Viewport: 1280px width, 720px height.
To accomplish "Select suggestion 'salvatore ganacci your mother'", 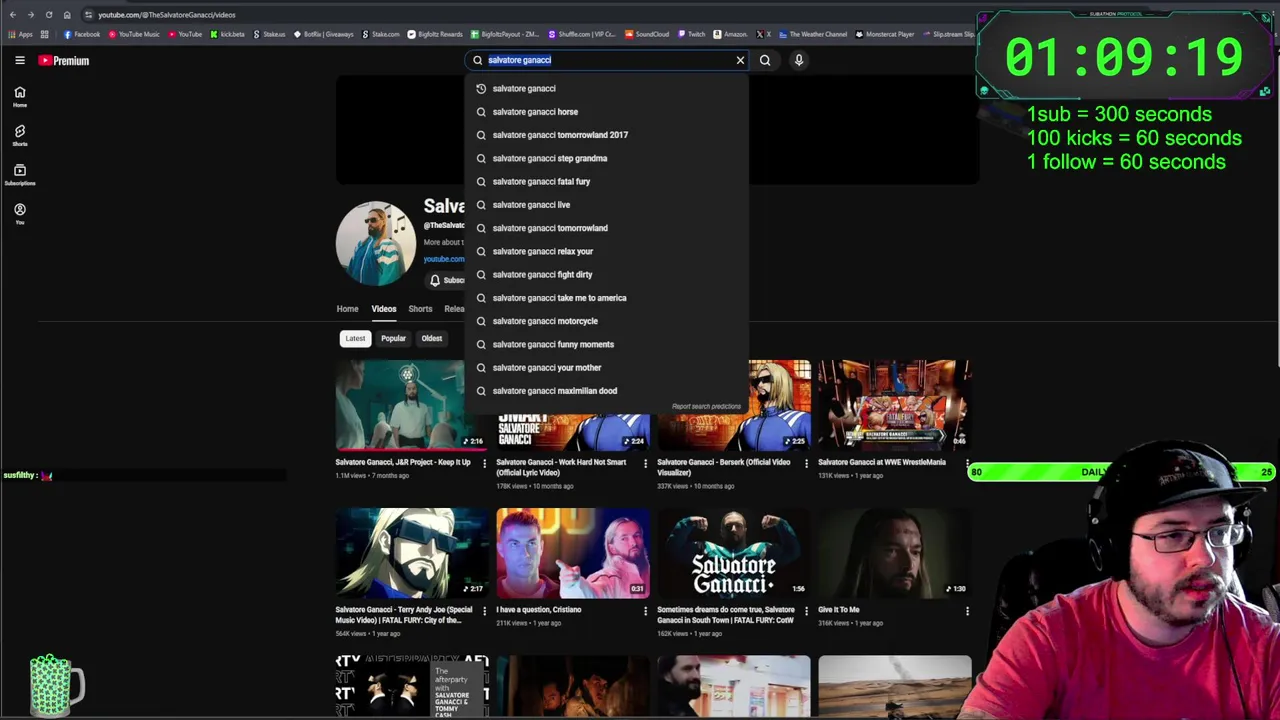I will tap(607, 367).
